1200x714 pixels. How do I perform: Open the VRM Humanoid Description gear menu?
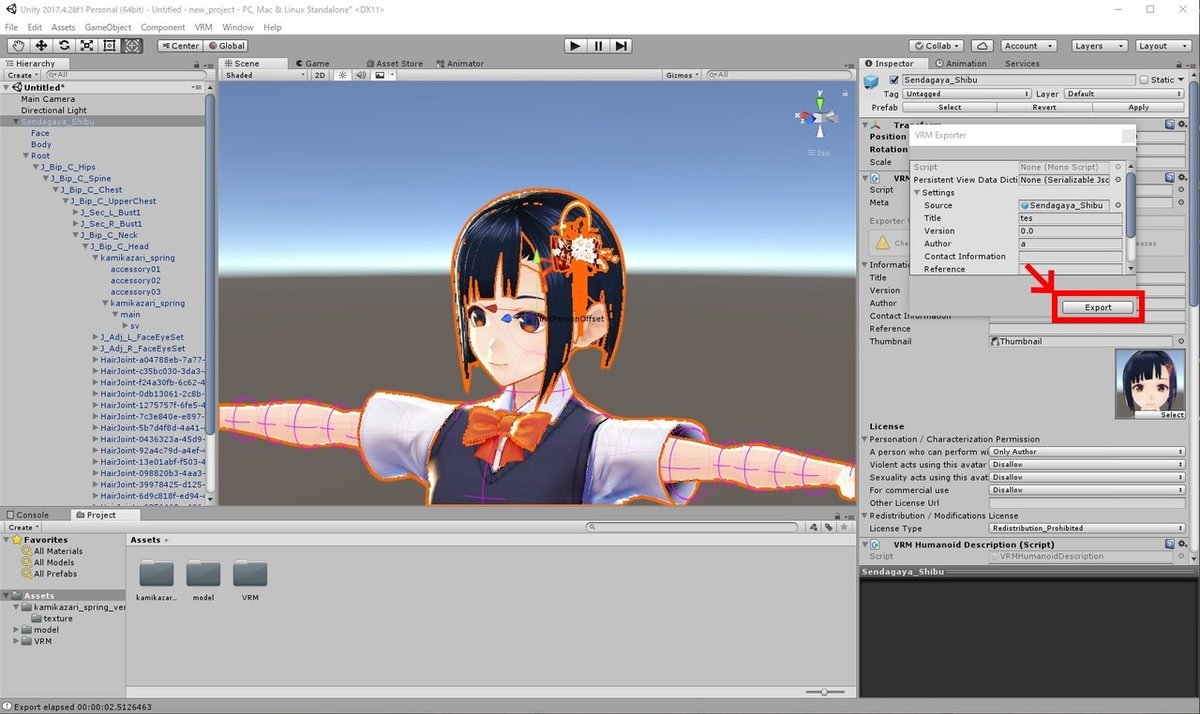[x=1182, y=544]
